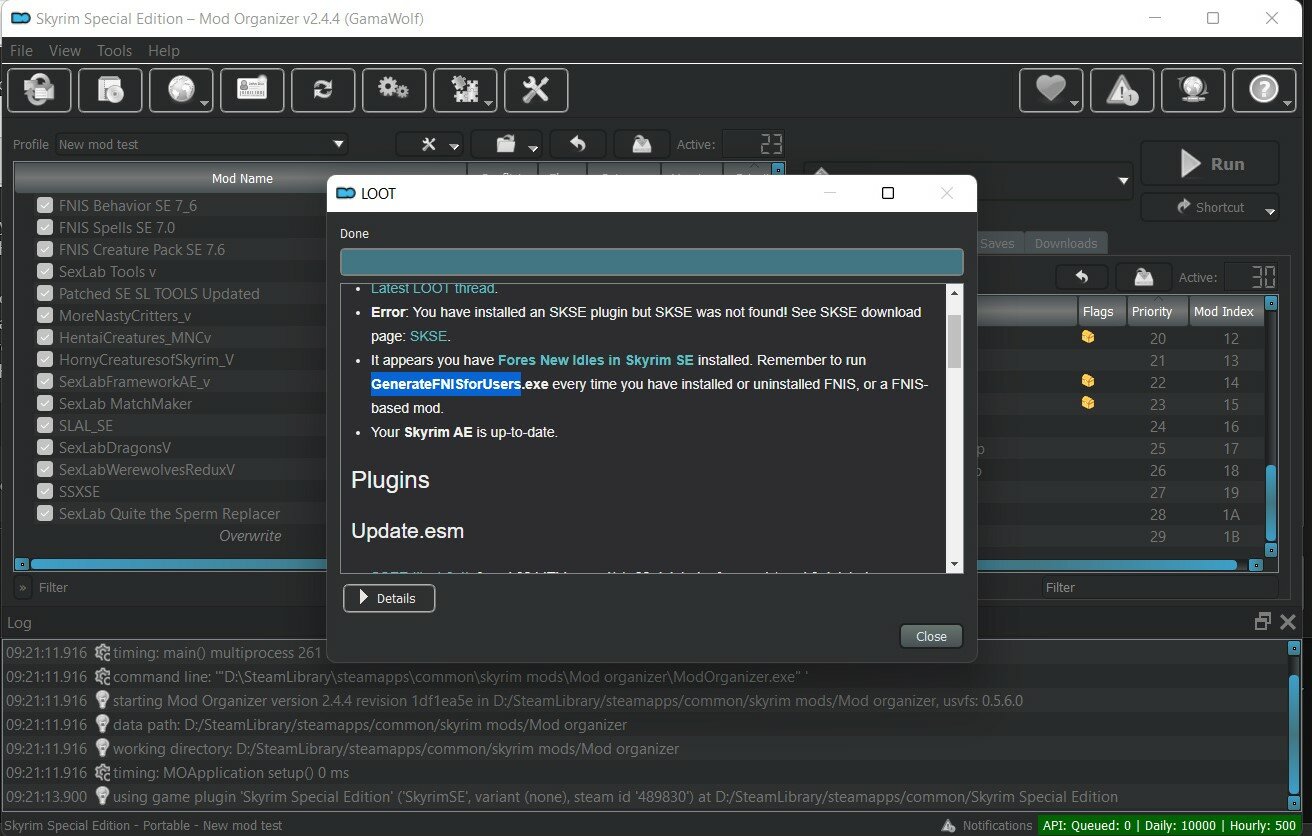
Task: Open the Help question mark icon
Action: [x=1264, y=90]
